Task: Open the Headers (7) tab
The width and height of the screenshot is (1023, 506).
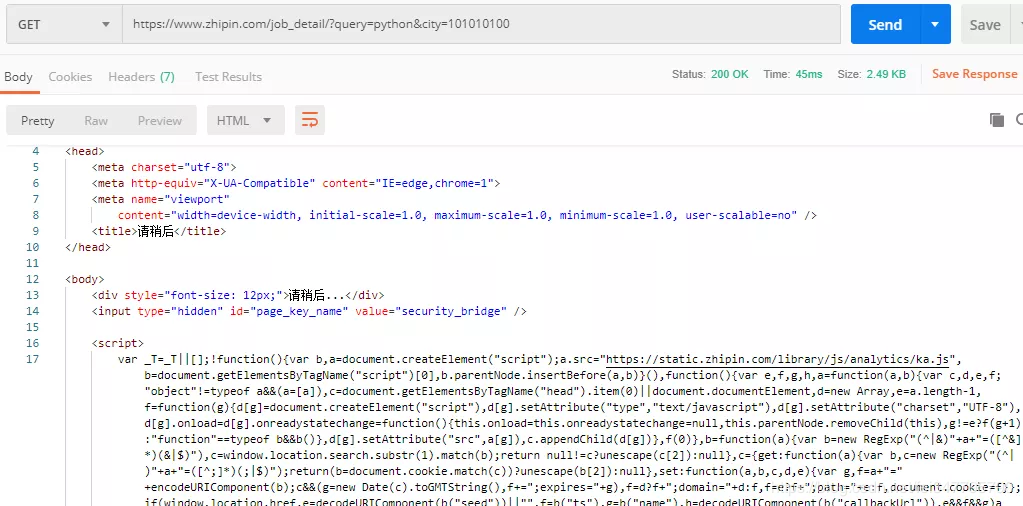Action: (142, 77)
